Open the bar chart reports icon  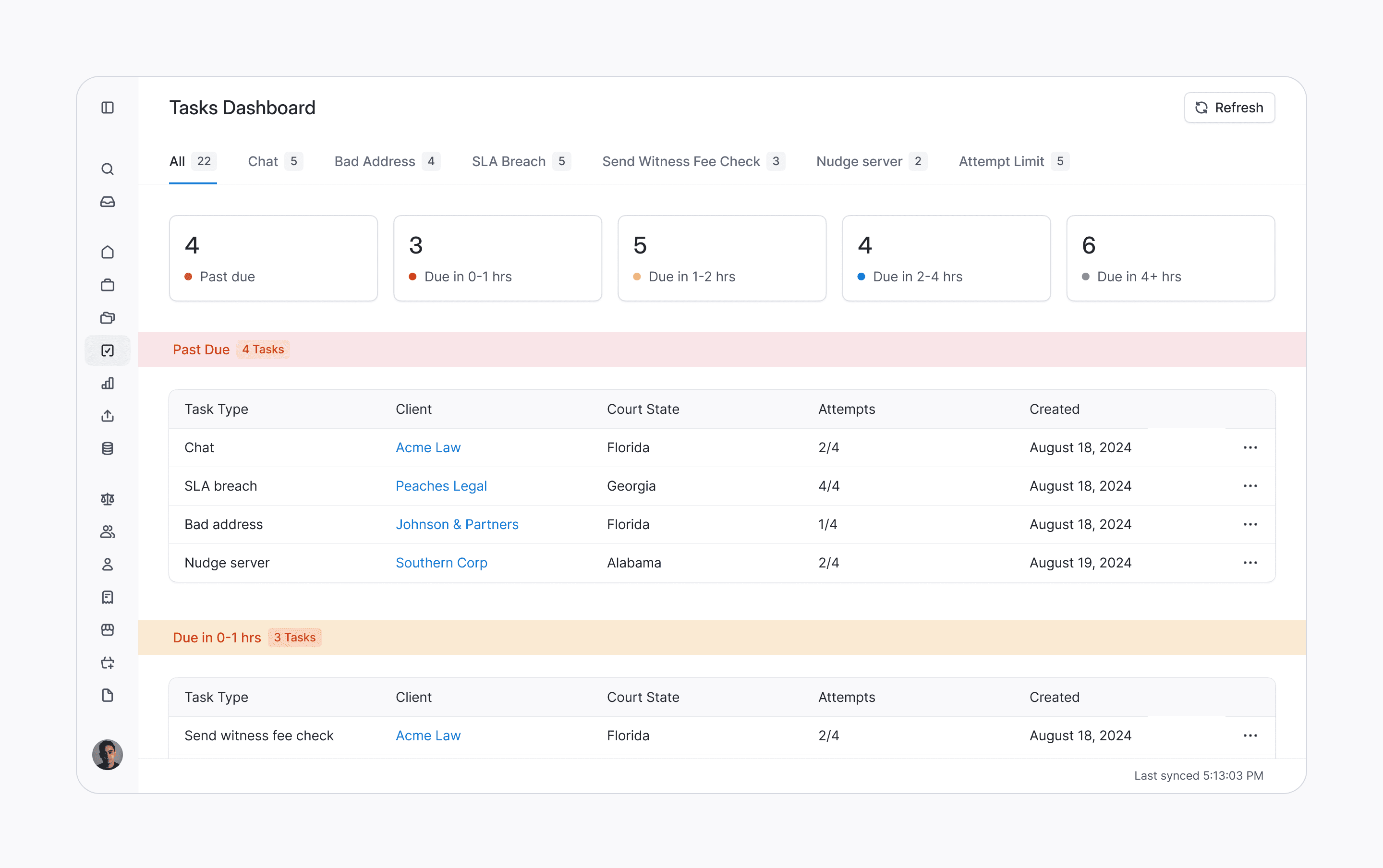[108, 383]
